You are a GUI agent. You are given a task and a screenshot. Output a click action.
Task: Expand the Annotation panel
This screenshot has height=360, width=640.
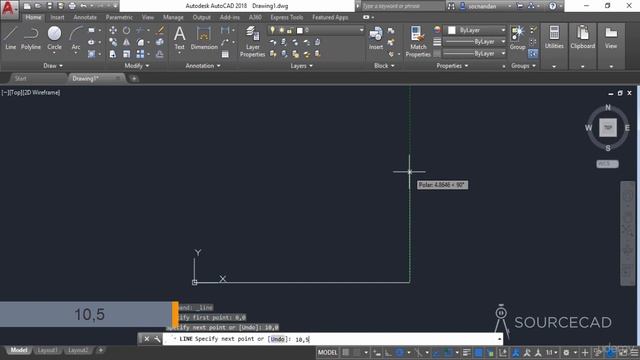[x=203, y=66]
